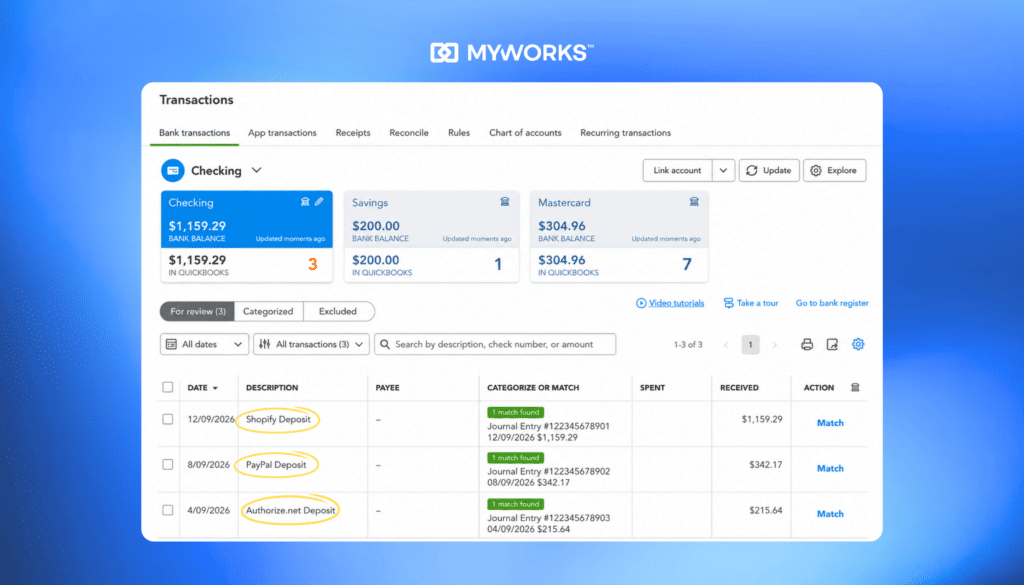Click the 12/09/2026 date cell
1024x585 pixels.
pyautogui.click(x=210, y=419)
